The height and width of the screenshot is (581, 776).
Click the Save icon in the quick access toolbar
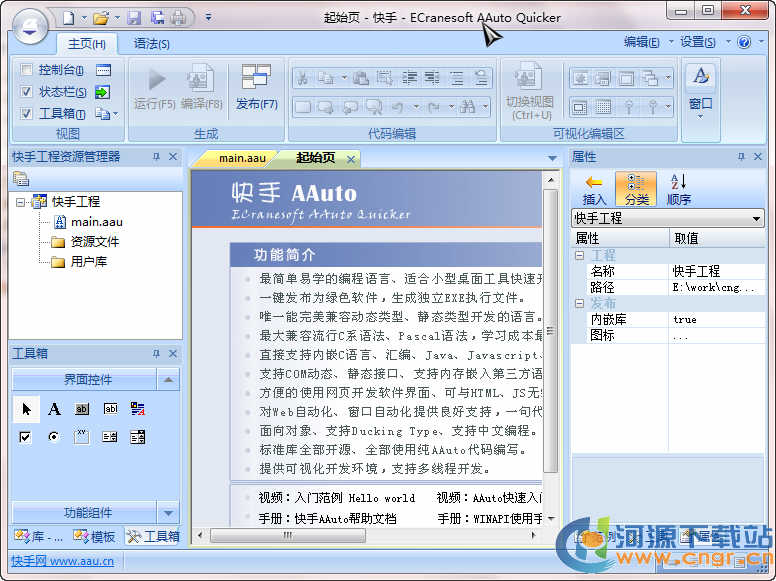pyautogui.click(x=134, y=17)
